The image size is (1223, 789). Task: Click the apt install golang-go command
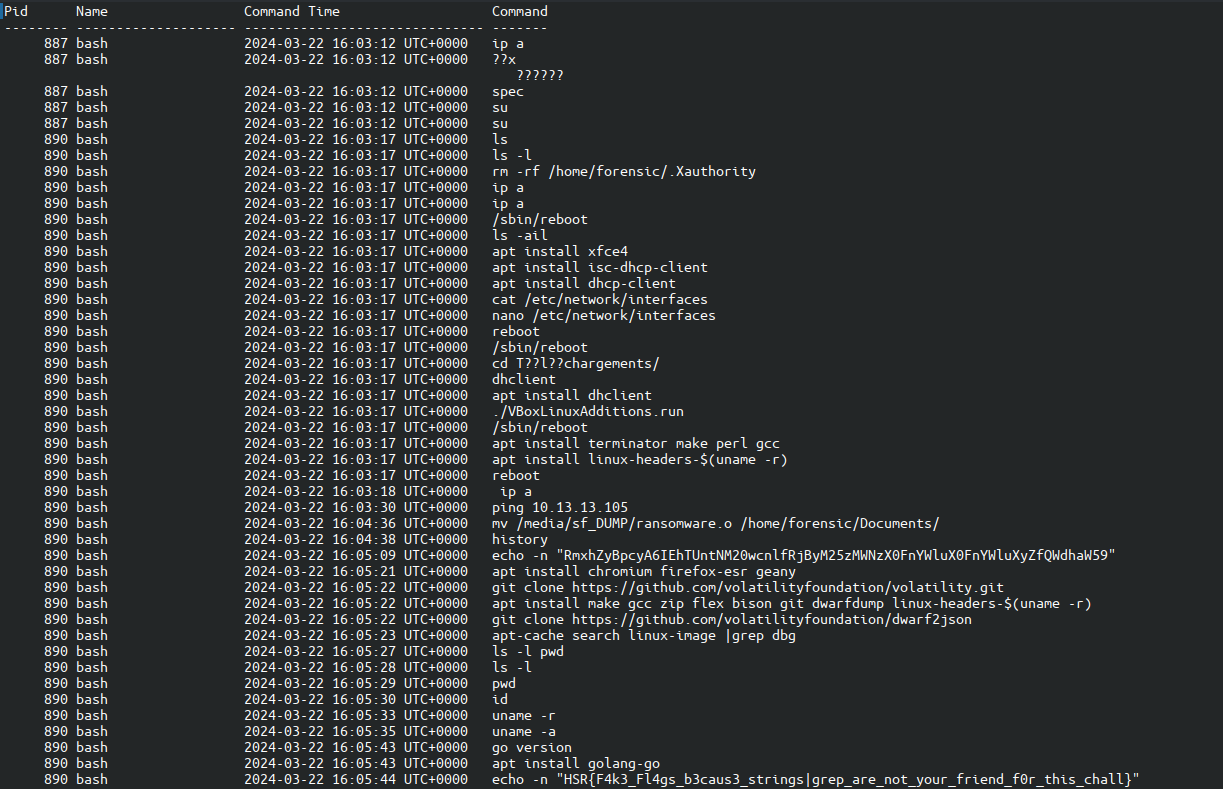[576, 763]
